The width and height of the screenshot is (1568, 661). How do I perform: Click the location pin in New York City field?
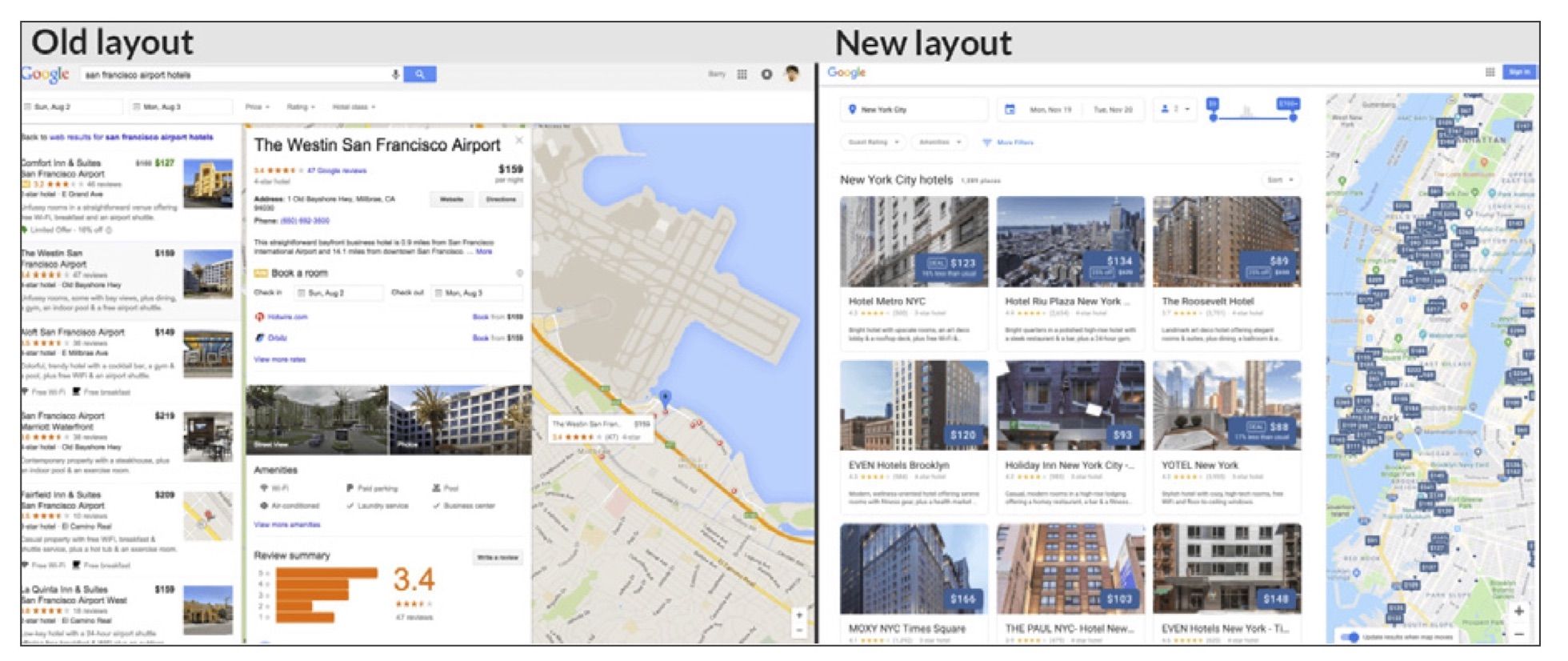click(852, 110)
